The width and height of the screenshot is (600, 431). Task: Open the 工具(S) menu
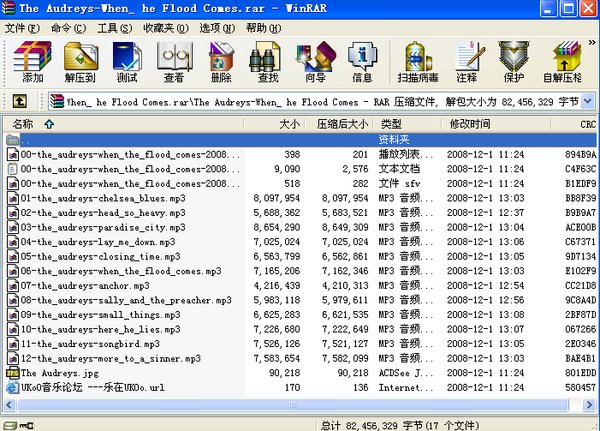114,28
